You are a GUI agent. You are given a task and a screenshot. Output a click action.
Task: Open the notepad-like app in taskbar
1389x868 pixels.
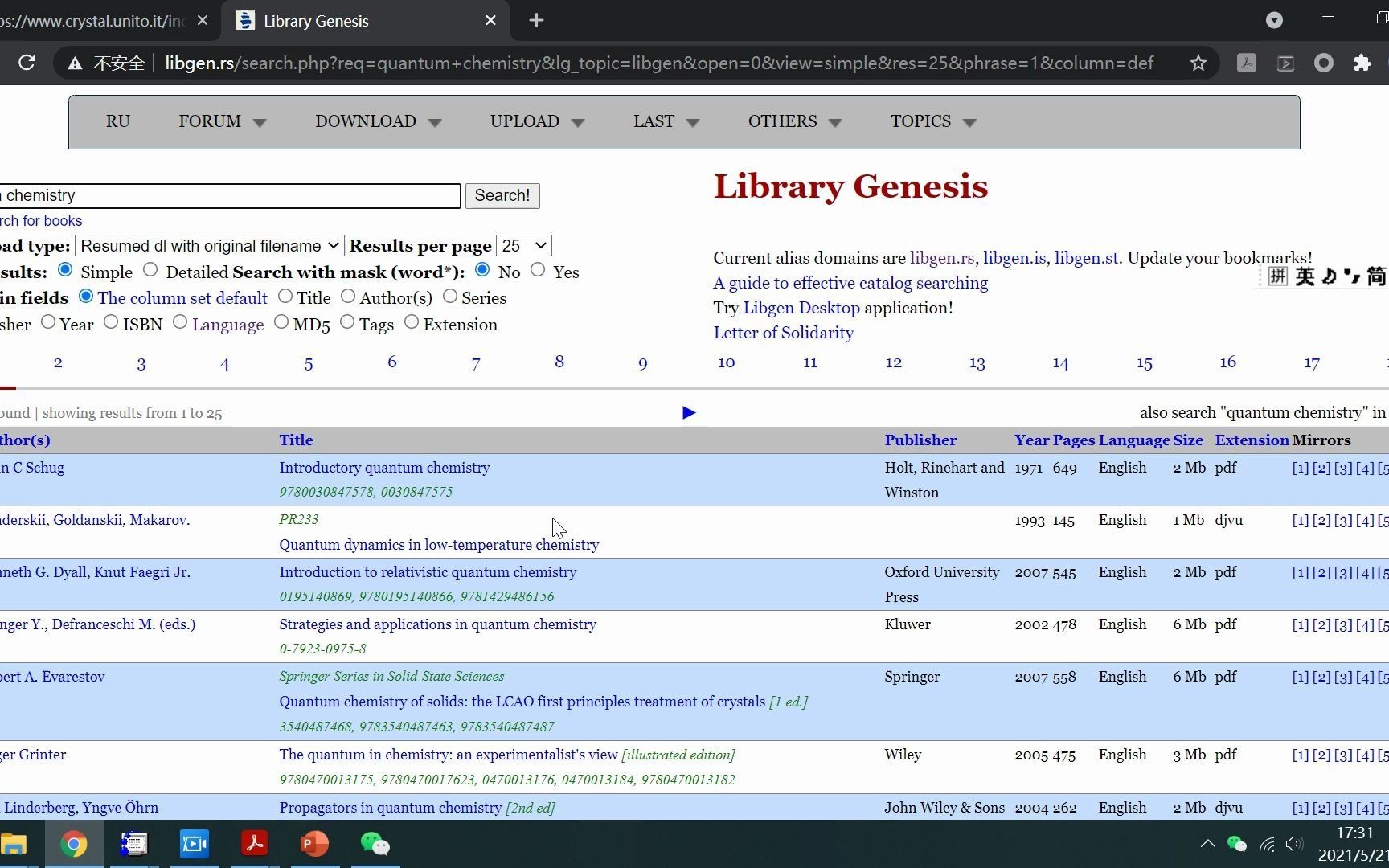point(133,844)
